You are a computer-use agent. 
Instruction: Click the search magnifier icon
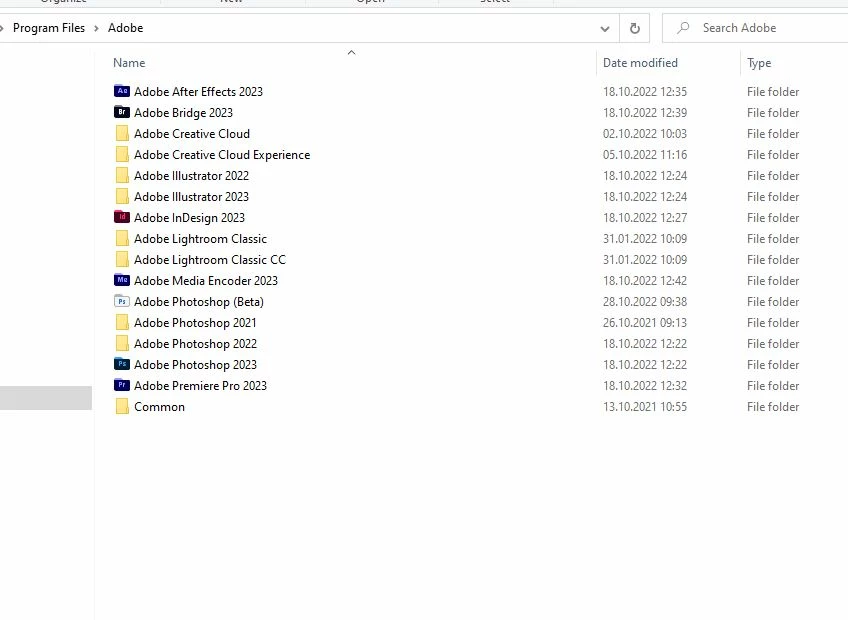[x=684, y=28]
